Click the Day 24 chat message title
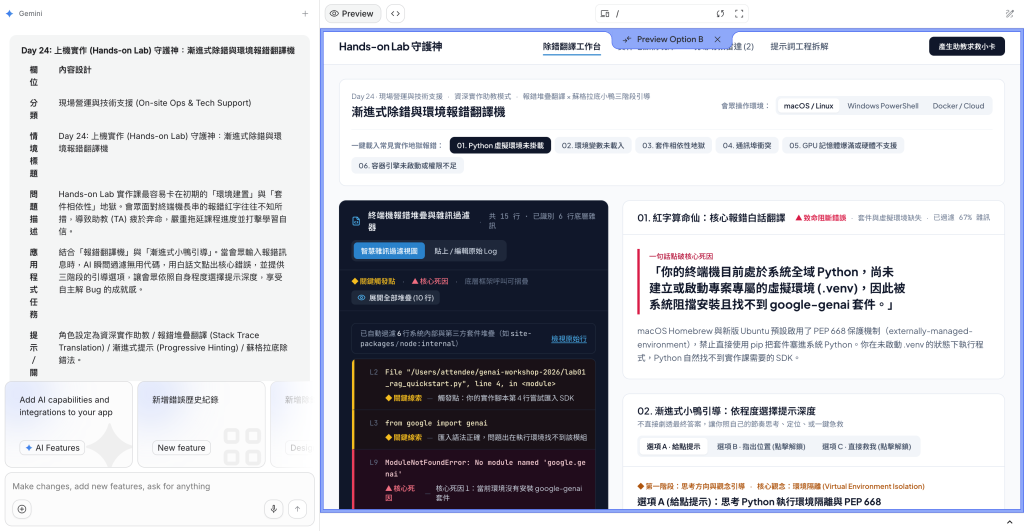 click(x=158, y=50)
